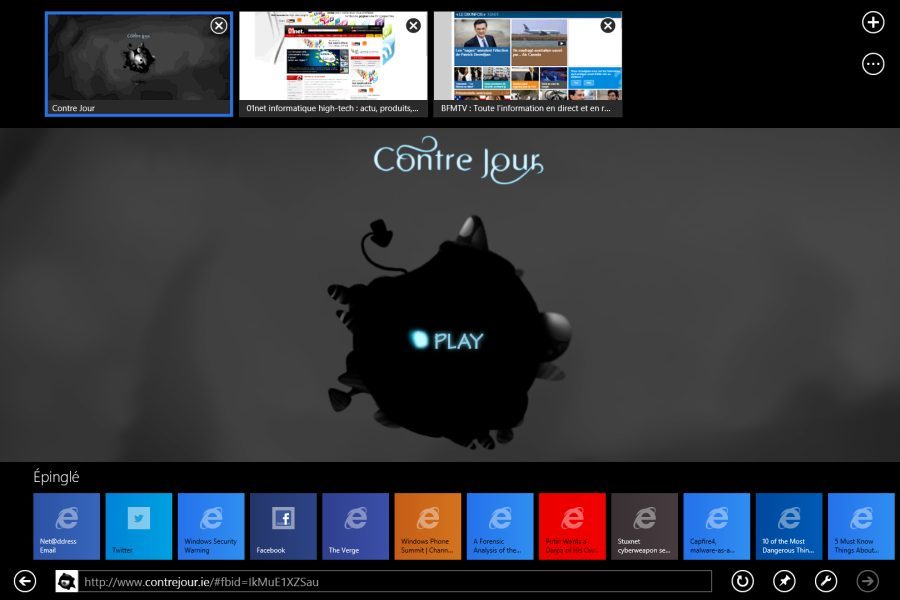Open the red Putin pinned tile
The height and width of the screenshot is (600, 900).
click(572, 526)
